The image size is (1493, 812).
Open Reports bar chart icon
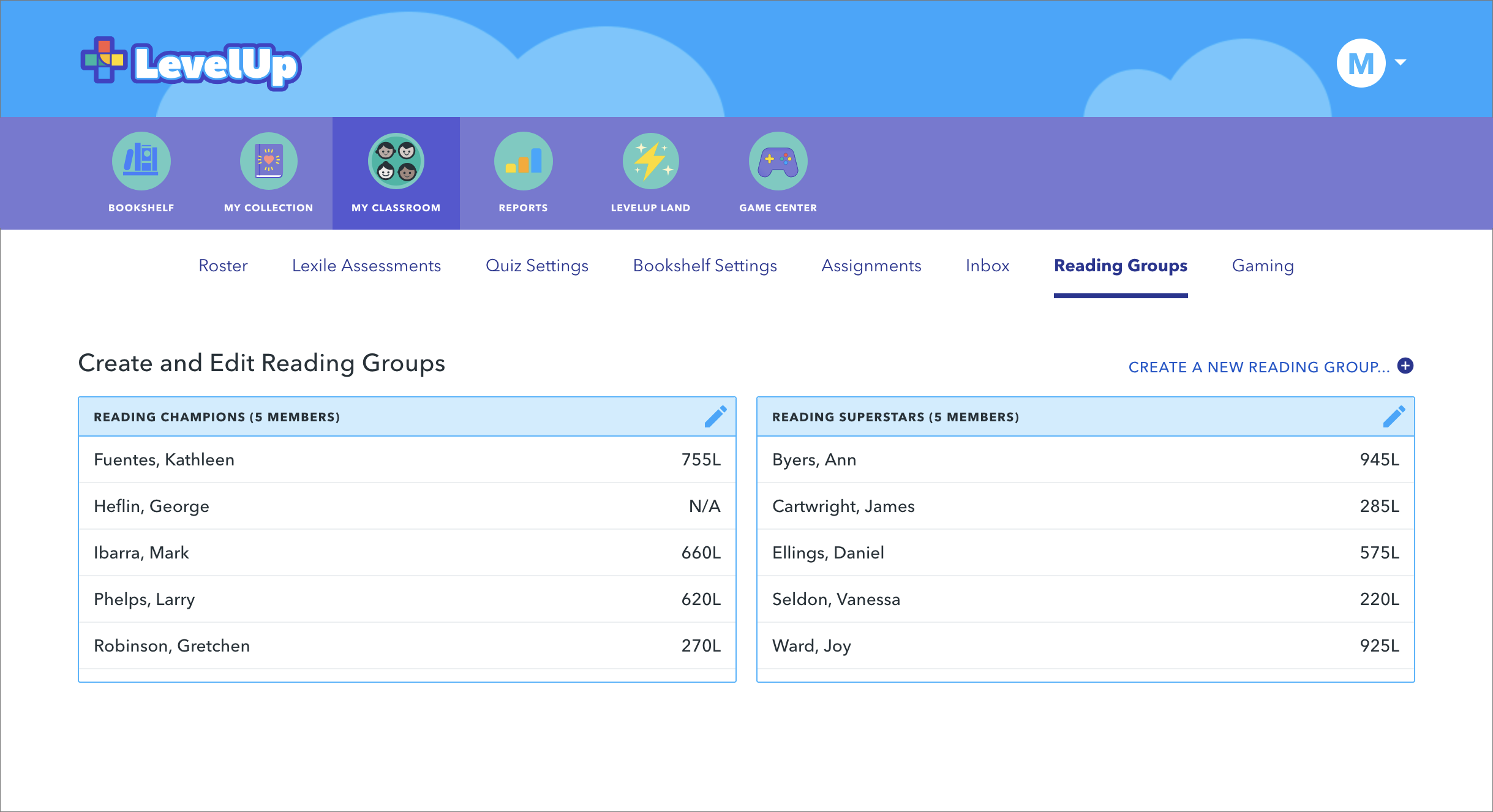tap(523, 161)
